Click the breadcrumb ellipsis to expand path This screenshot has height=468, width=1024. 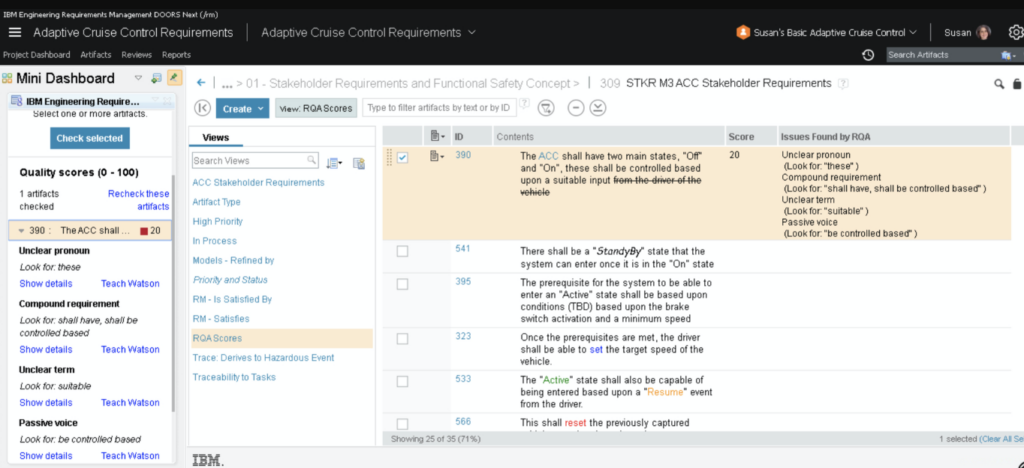tap(227, 84)
